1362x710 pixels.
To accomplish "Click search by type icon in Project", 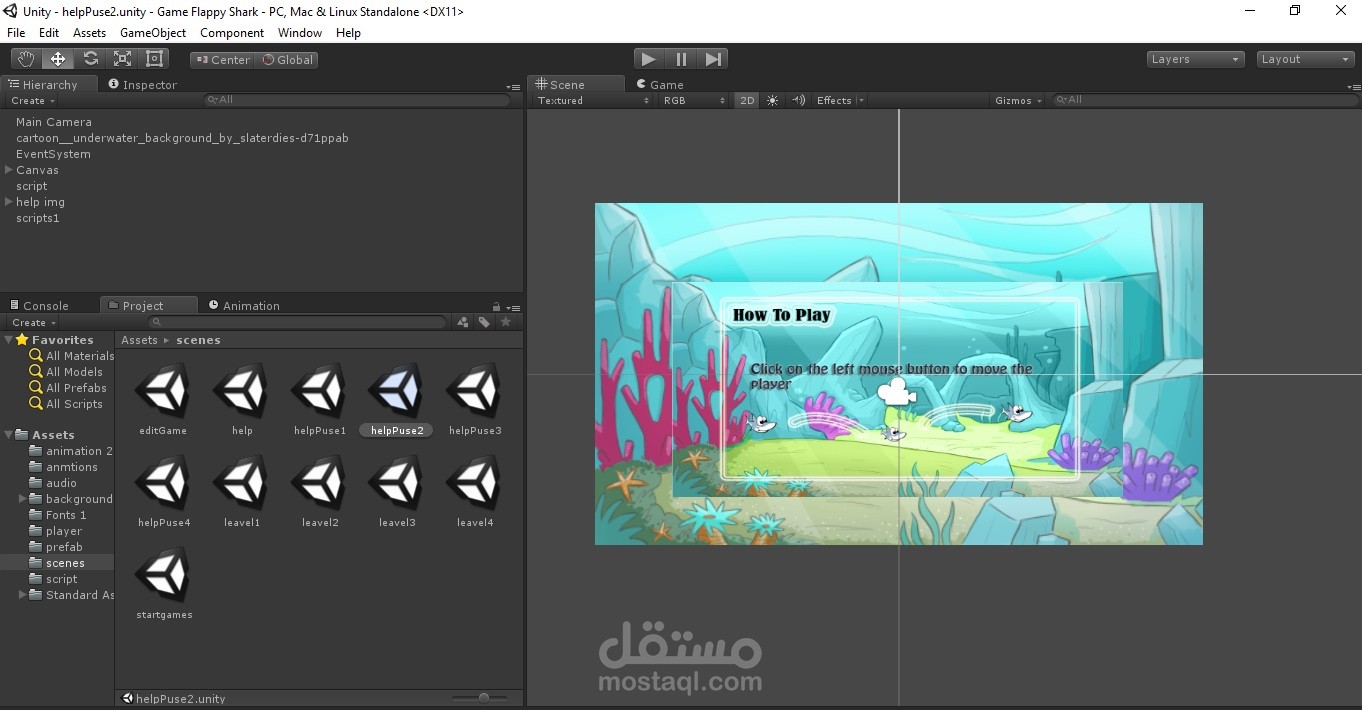I will (462, 322).
